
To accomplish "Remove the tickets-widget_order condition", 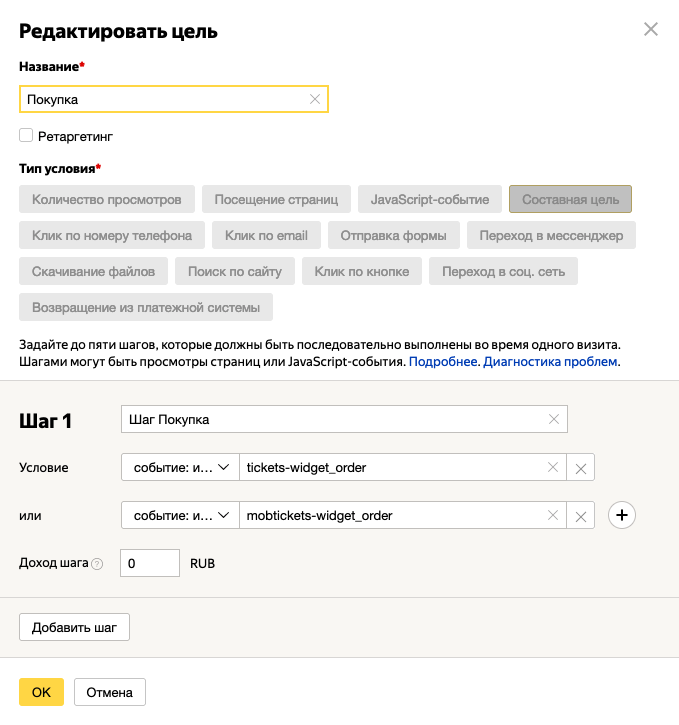I will [x=581, y=468].
